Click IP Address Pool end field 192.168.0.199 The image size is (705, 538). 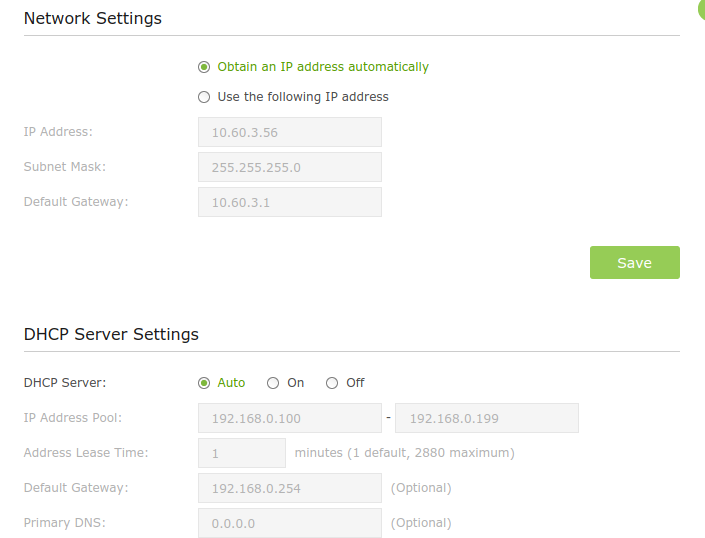(x=487, y=418)
